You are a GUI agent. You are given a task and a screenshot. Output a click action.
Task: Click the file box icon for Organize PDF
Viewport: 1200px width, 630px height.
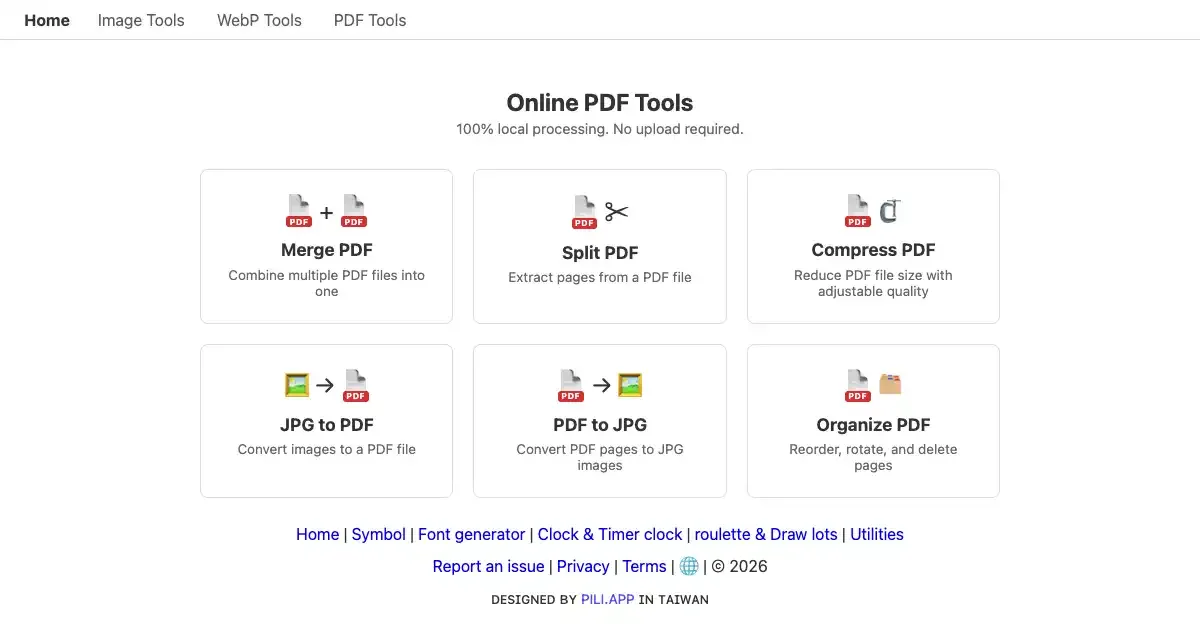pos(889,384)
